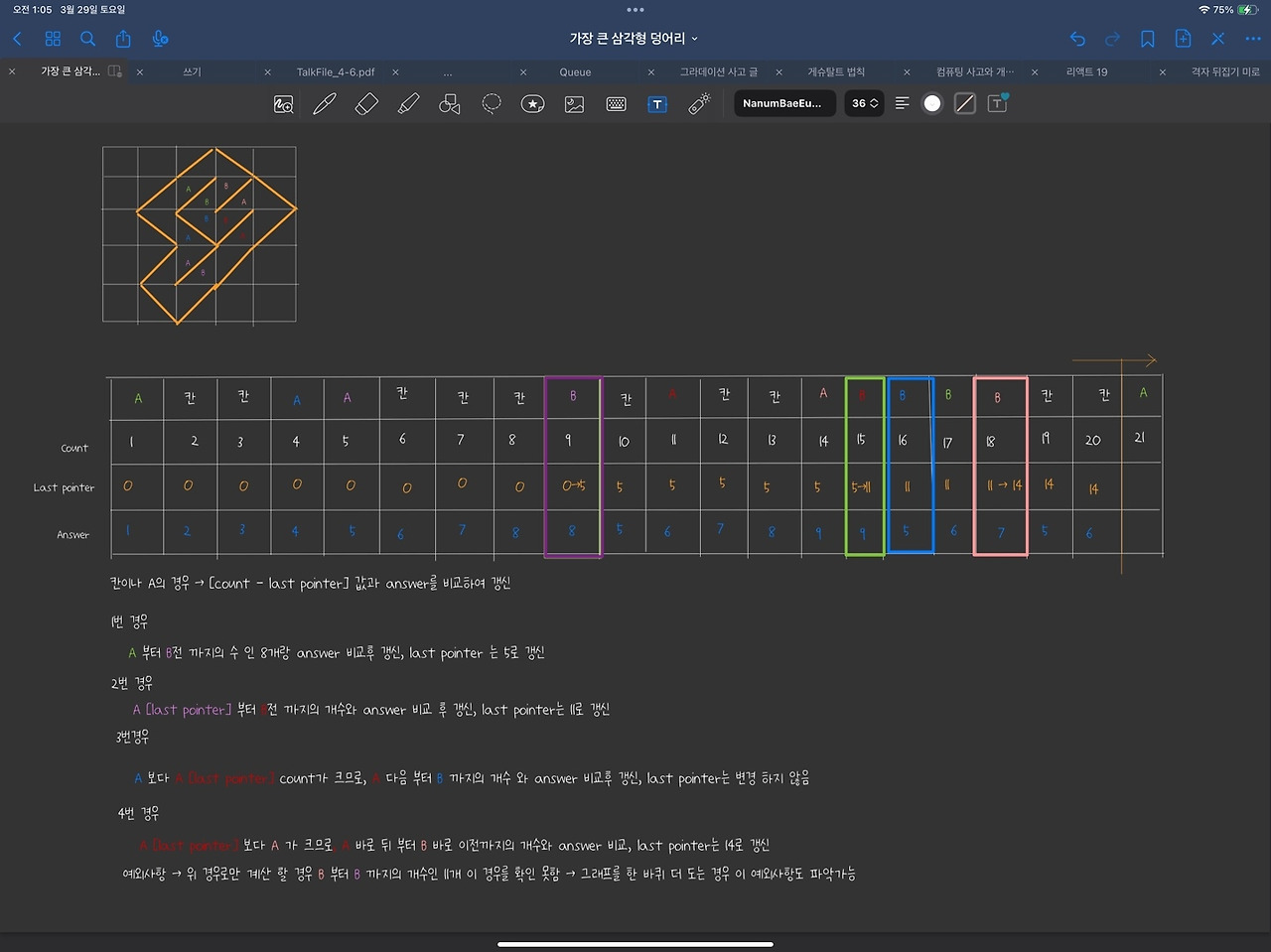Select the Pen tool

325,103
